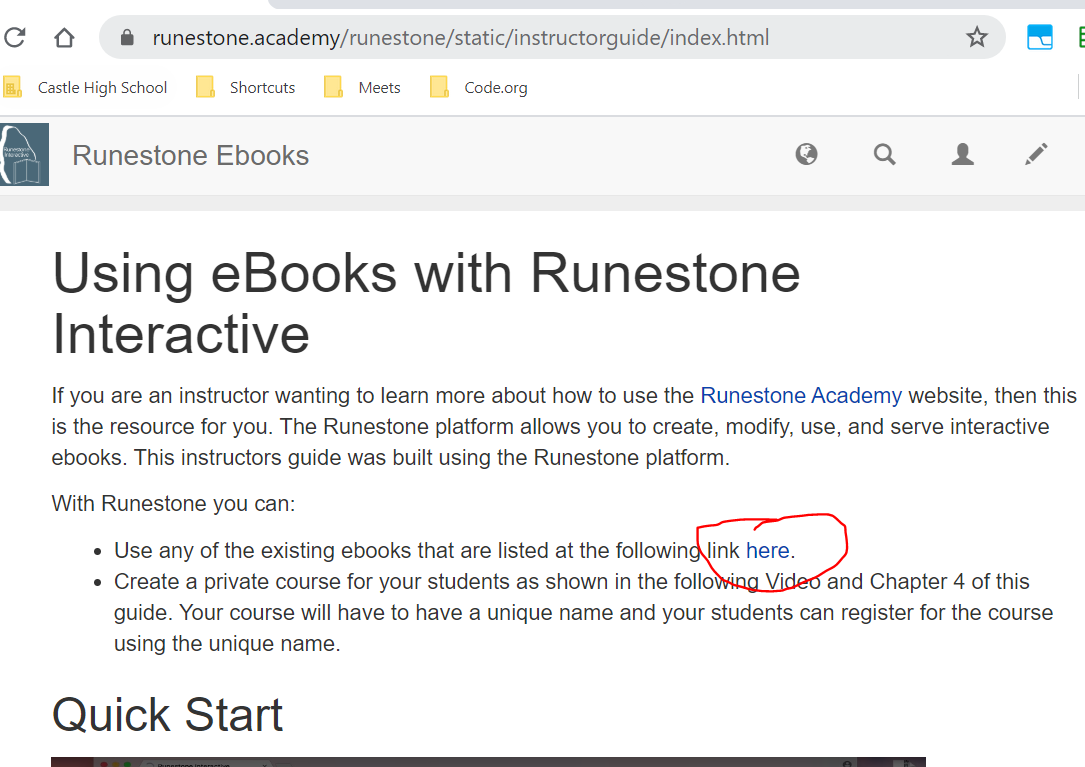Click the 'Using eBooks with Runestone Interactive' heading

[426, 303]
